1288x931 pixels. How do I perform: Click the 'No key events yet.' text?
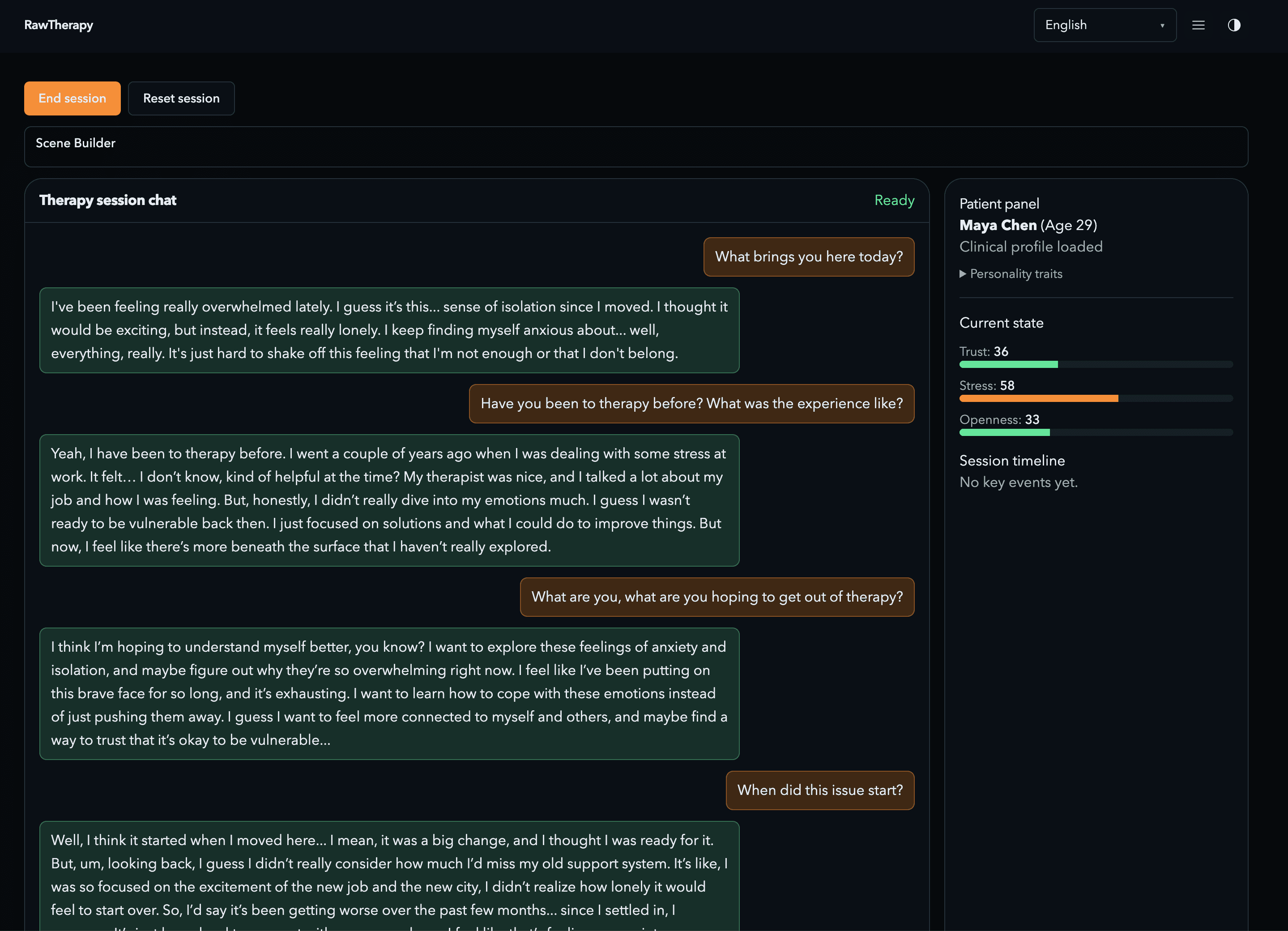[1018, 482]
